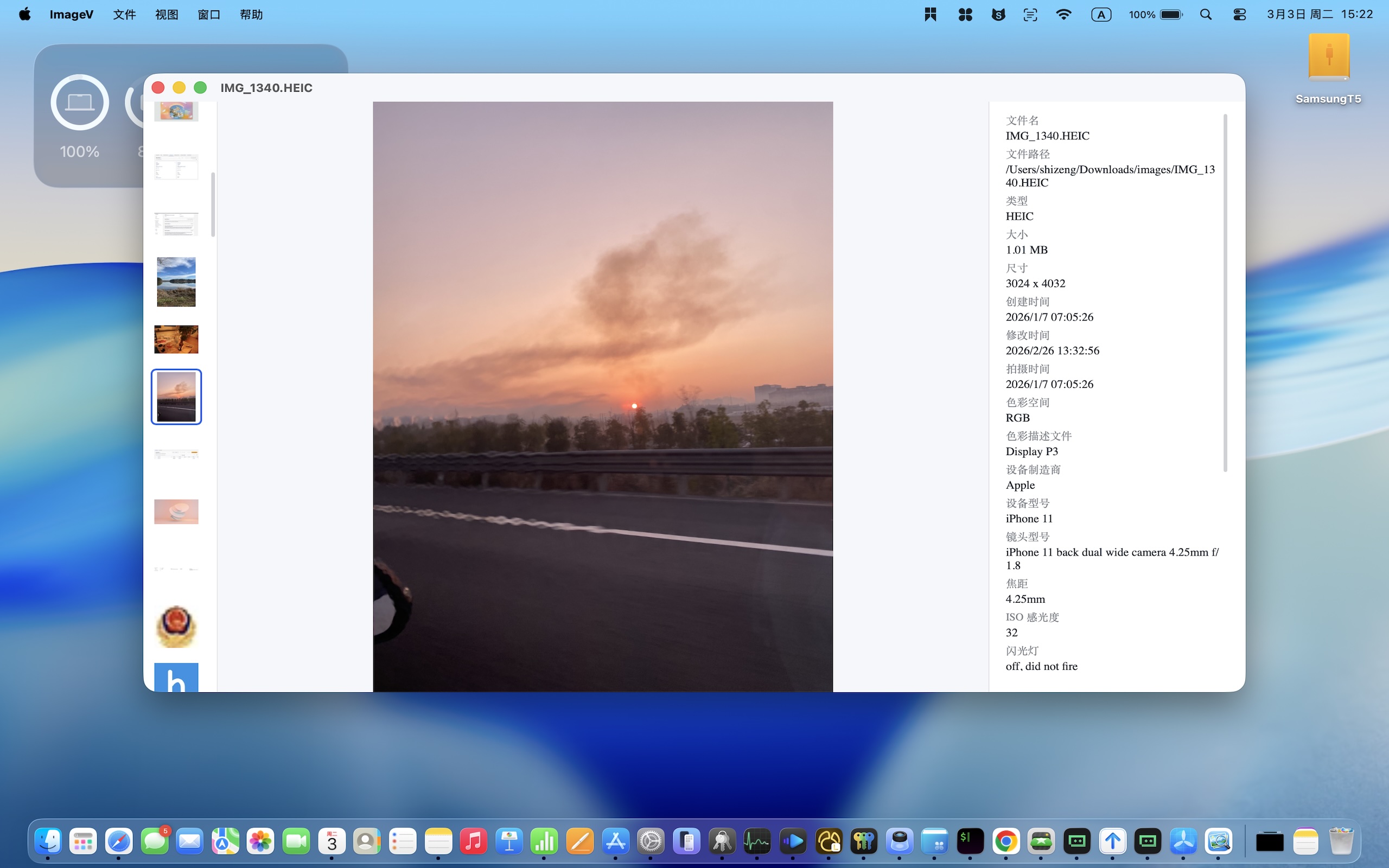The height and width of the screenshot is (868, 1389).
Task: Click the thumbnail sidebar scrollbar
Action: tap(214, 205)
